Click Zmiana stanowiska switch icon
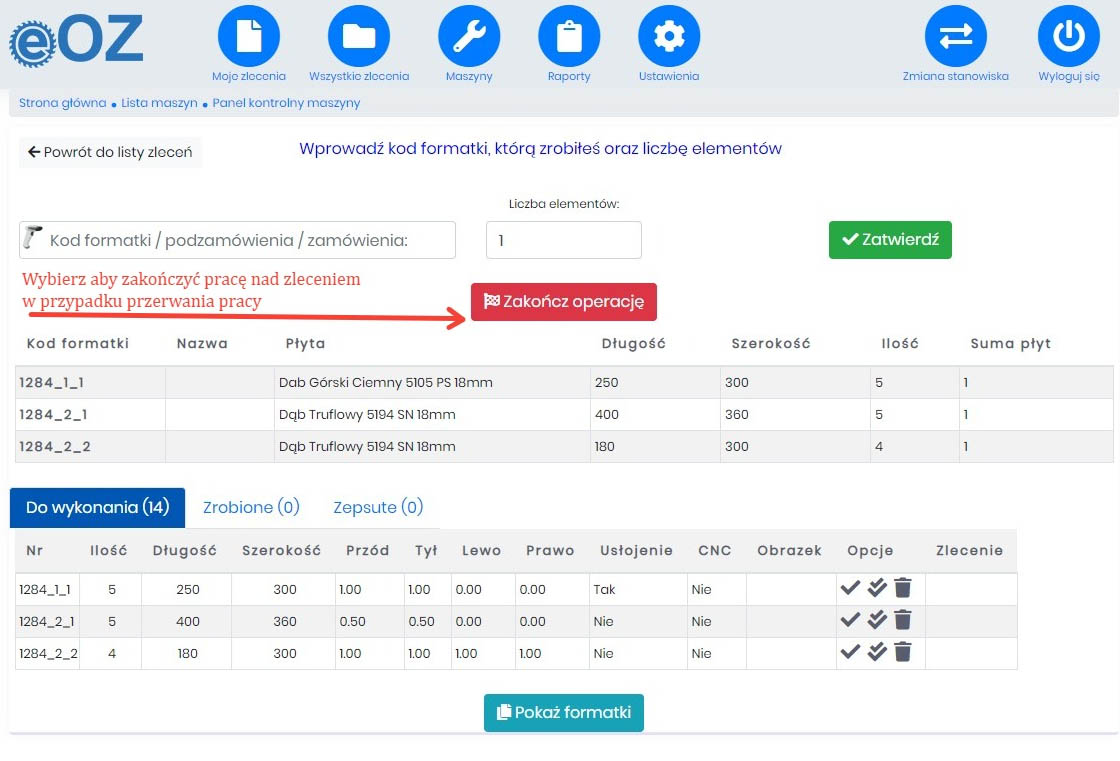 955,37
